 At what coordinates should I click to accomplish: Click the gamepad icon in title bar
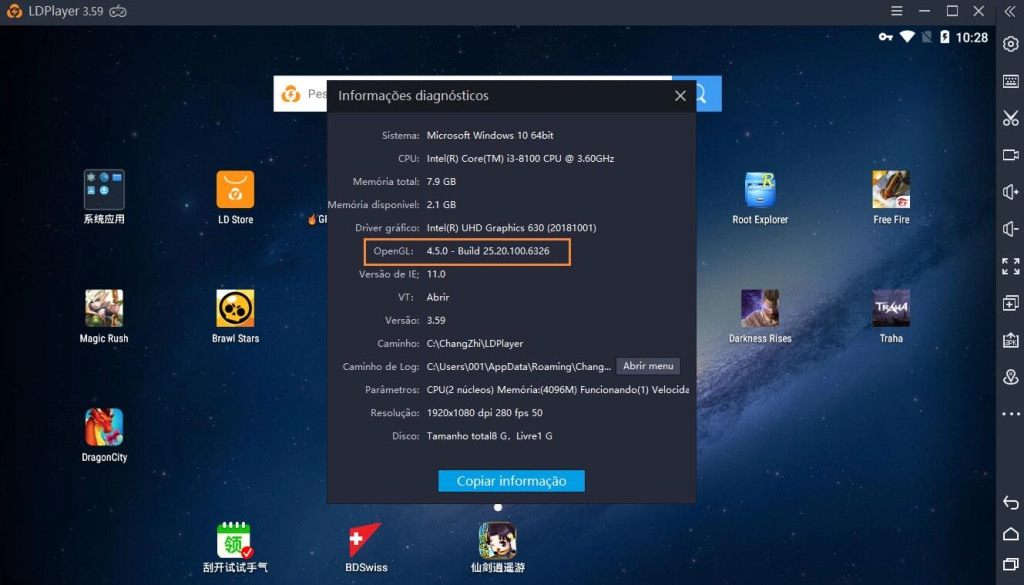(x=118, y=11)
